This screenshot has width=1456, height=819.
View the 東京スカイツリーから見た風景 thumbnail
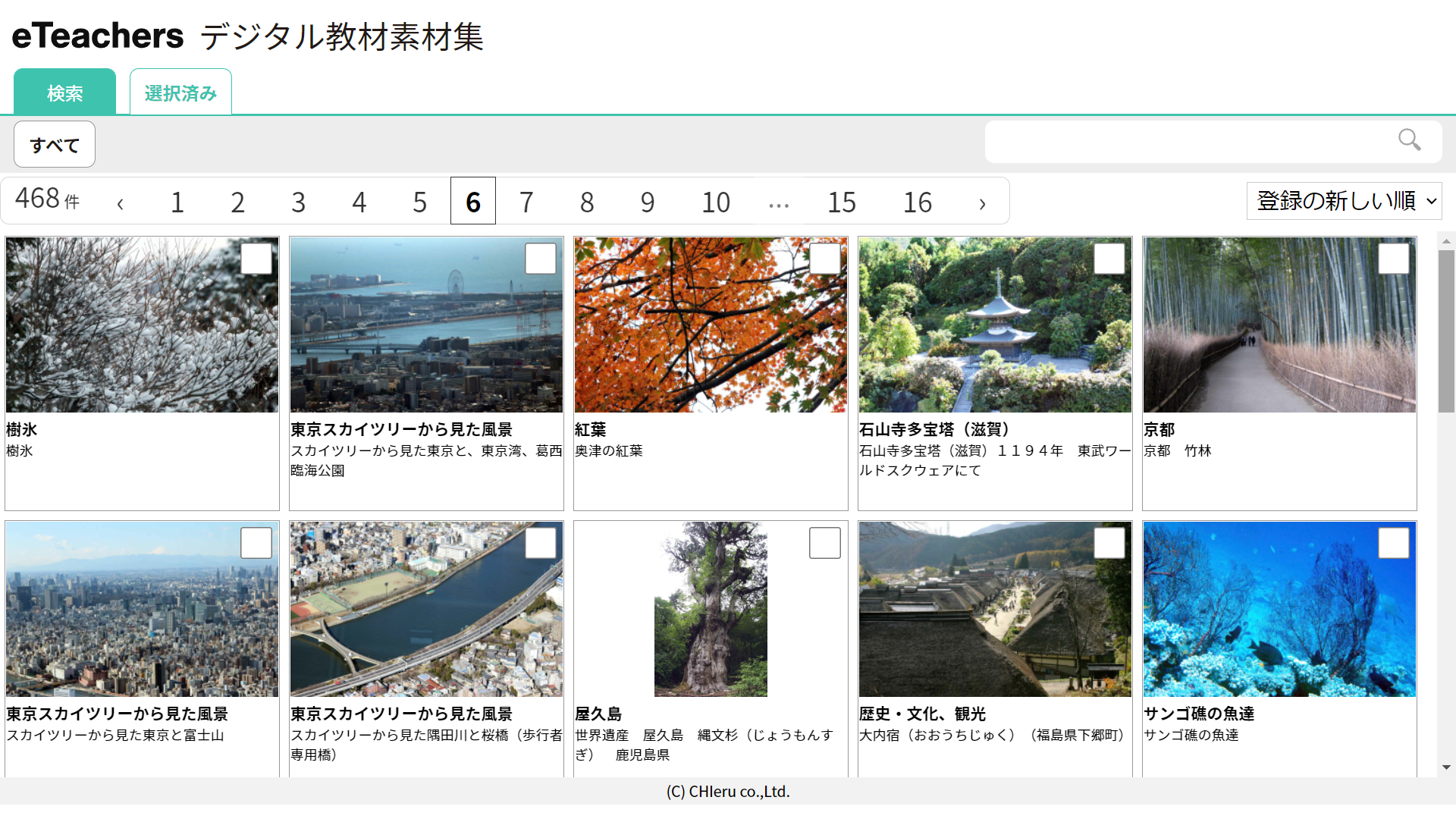coord(426,325)
